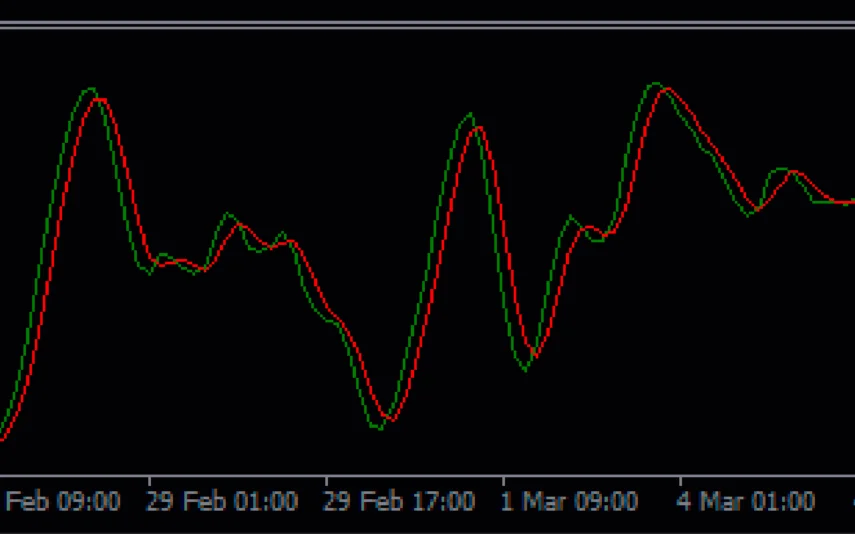This screenshot has width=855, height=534.
Task: Click the green line's lowest trough before 29 Feb 17:00
Action: (x=378, y=429)
